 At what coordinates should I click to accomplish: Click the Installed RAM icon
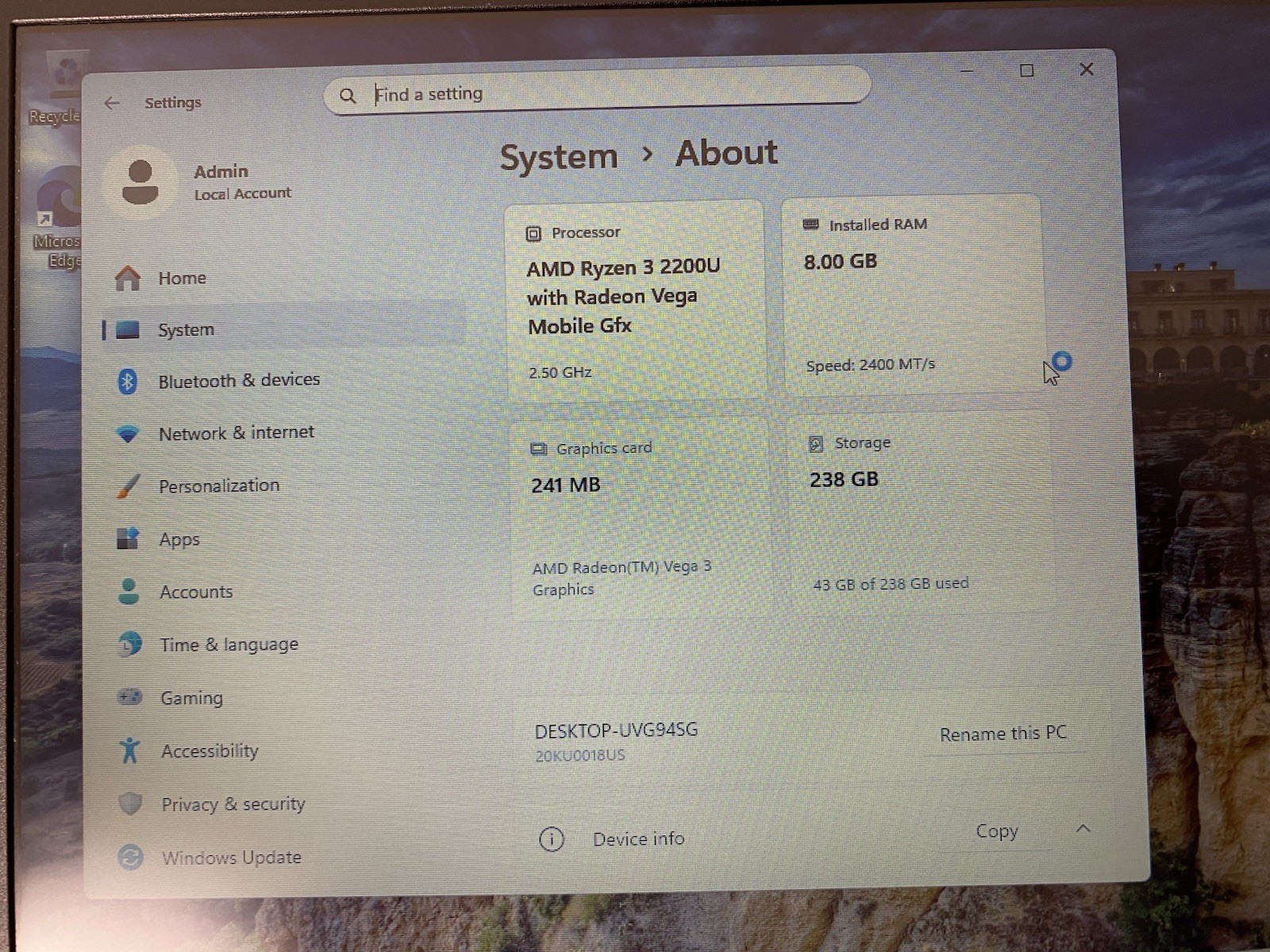(x=810, y=225)
